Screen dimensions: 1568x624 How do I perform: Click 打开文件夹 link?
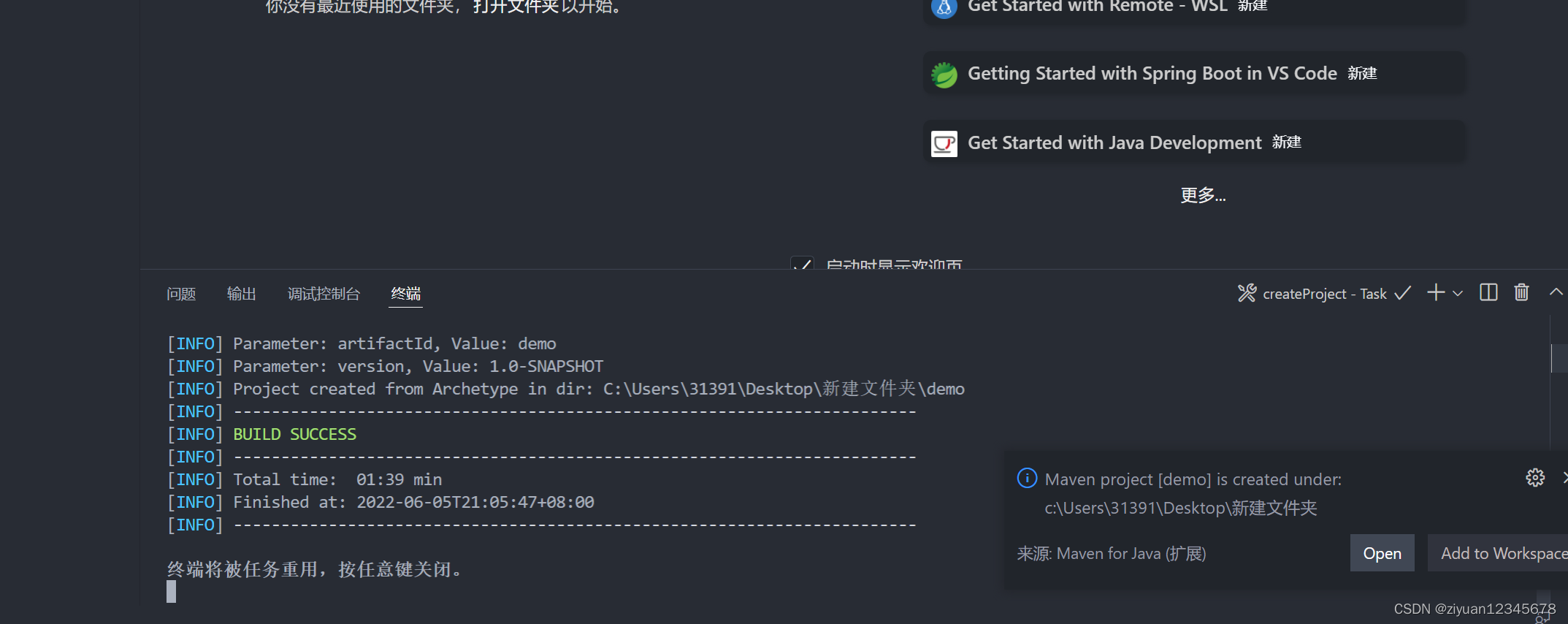point(516,7)
